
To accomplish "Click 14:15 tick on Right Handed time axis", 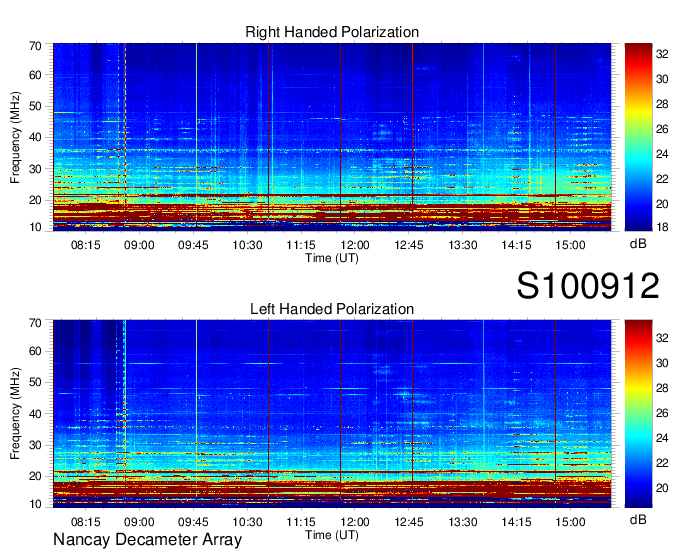I will point(517,245).
